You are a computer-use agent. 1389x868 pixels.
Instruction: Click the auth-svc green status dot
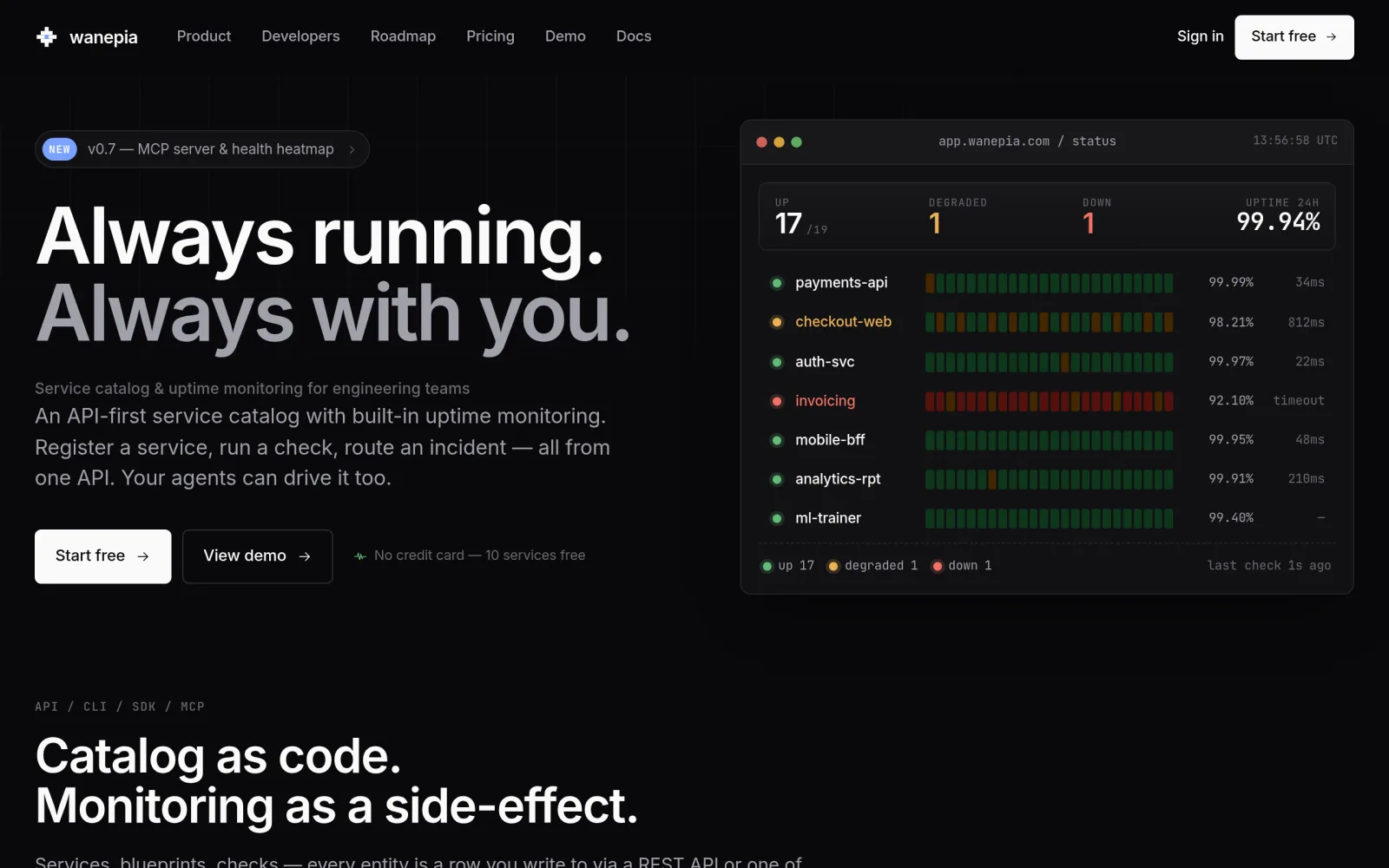click(x=777, y=362)
